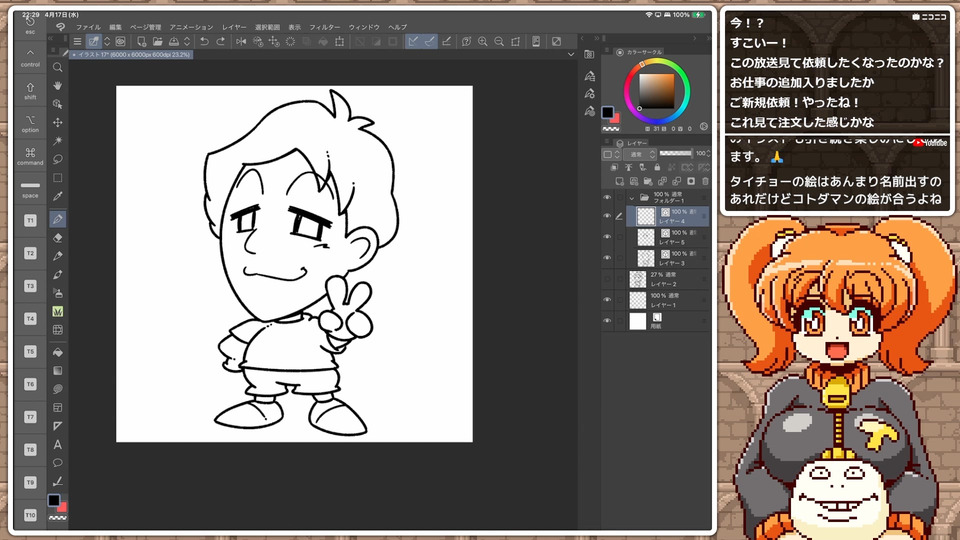Select the Move layer tool
Viewport: 960px width, 540px height.
click(58, 122)
